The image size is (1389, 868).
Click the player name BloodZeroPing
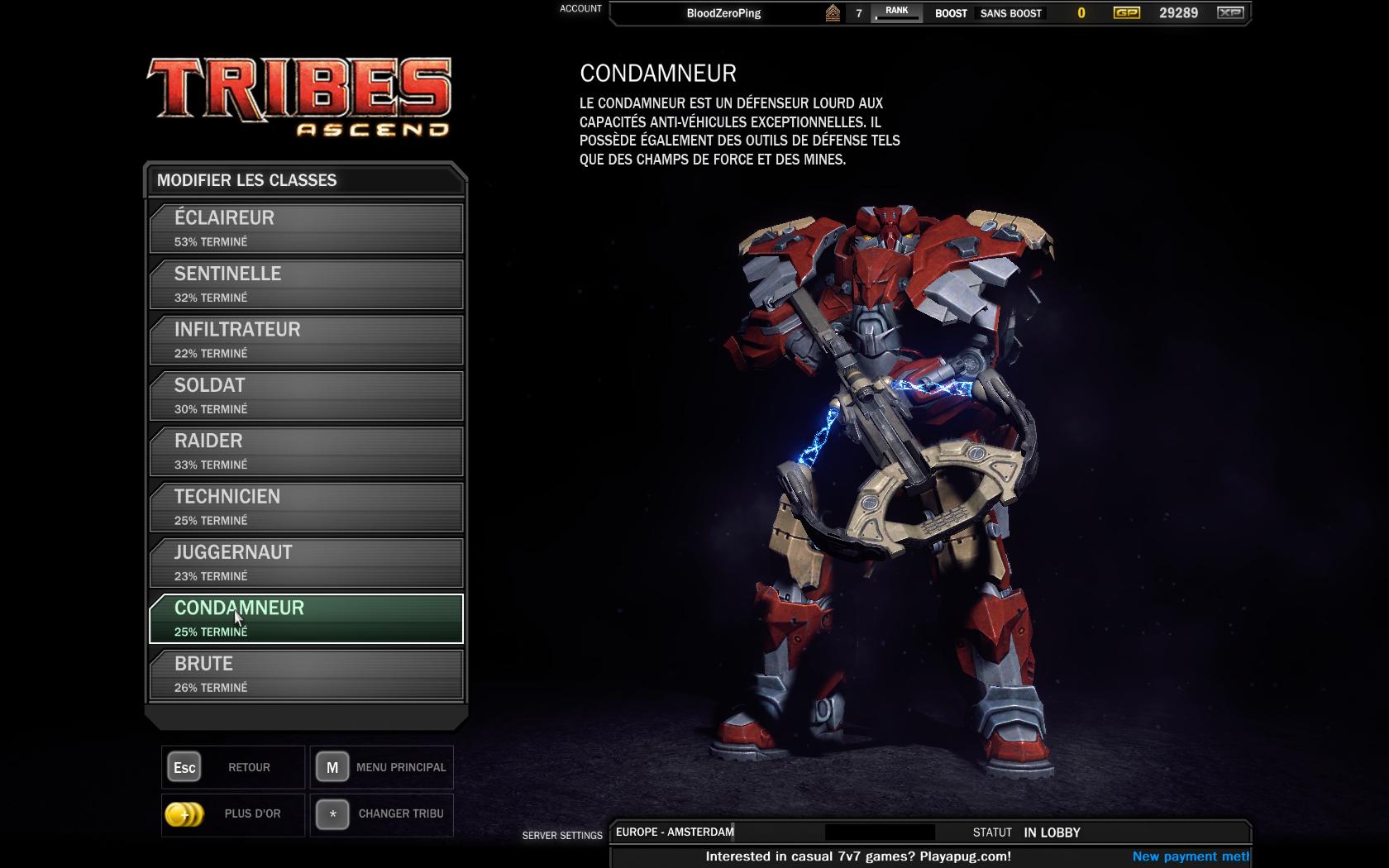pos(723,13)
